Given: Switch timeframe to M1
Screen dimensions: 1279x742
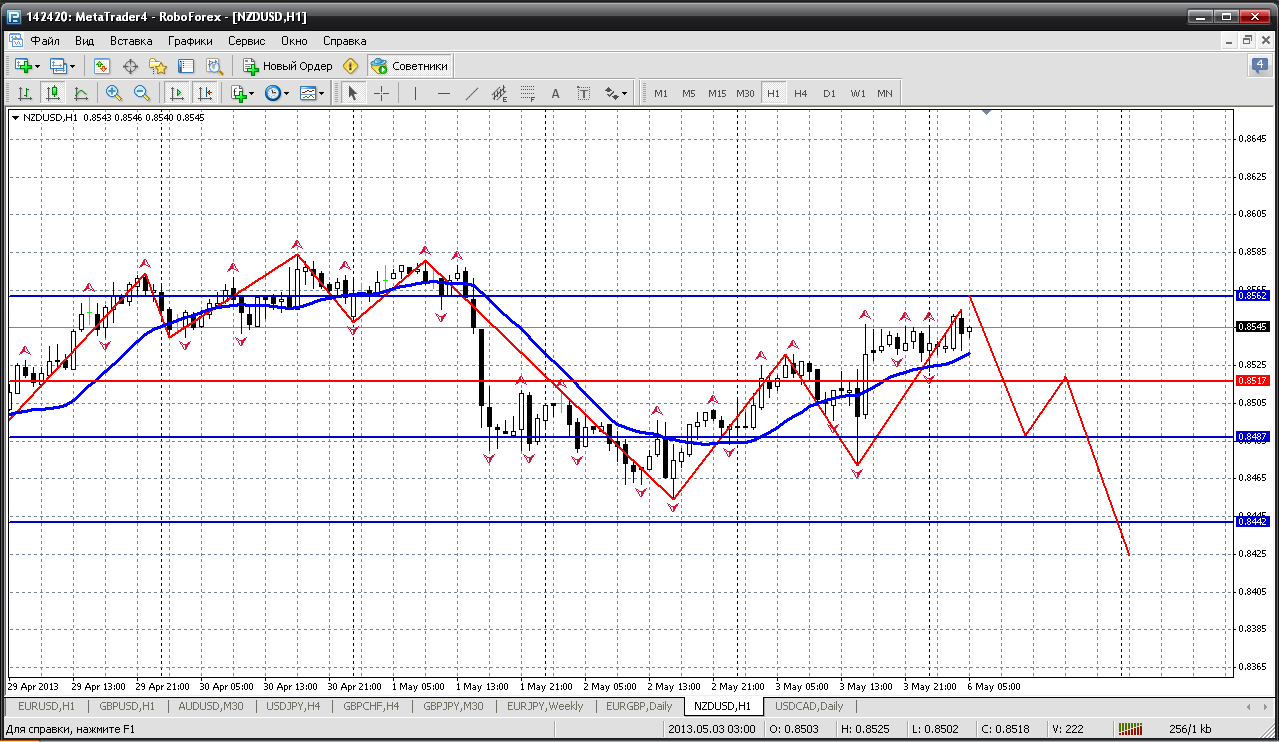Looking at the screenshot, I should (661, 93).
